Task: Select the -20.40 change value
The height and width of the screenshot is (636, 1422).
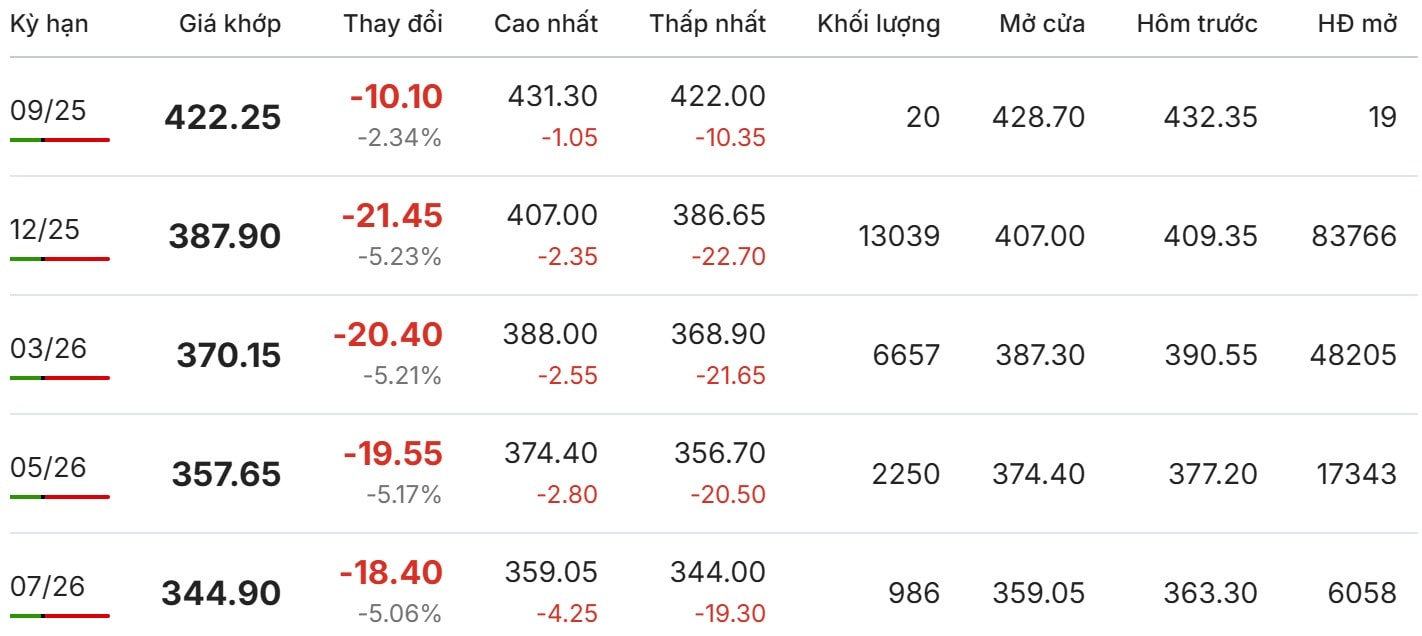Action: click(x=388, y=334)
